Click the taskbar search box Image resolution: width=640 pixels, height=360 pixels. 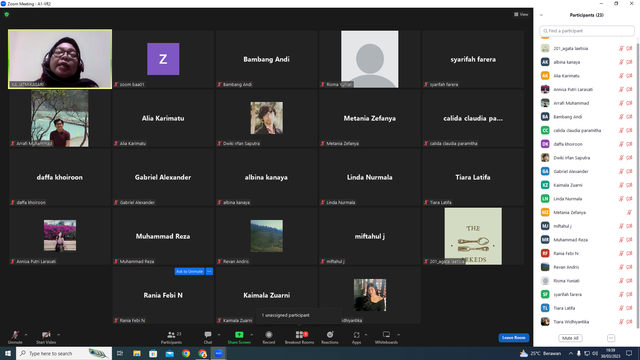coord(64,353)
